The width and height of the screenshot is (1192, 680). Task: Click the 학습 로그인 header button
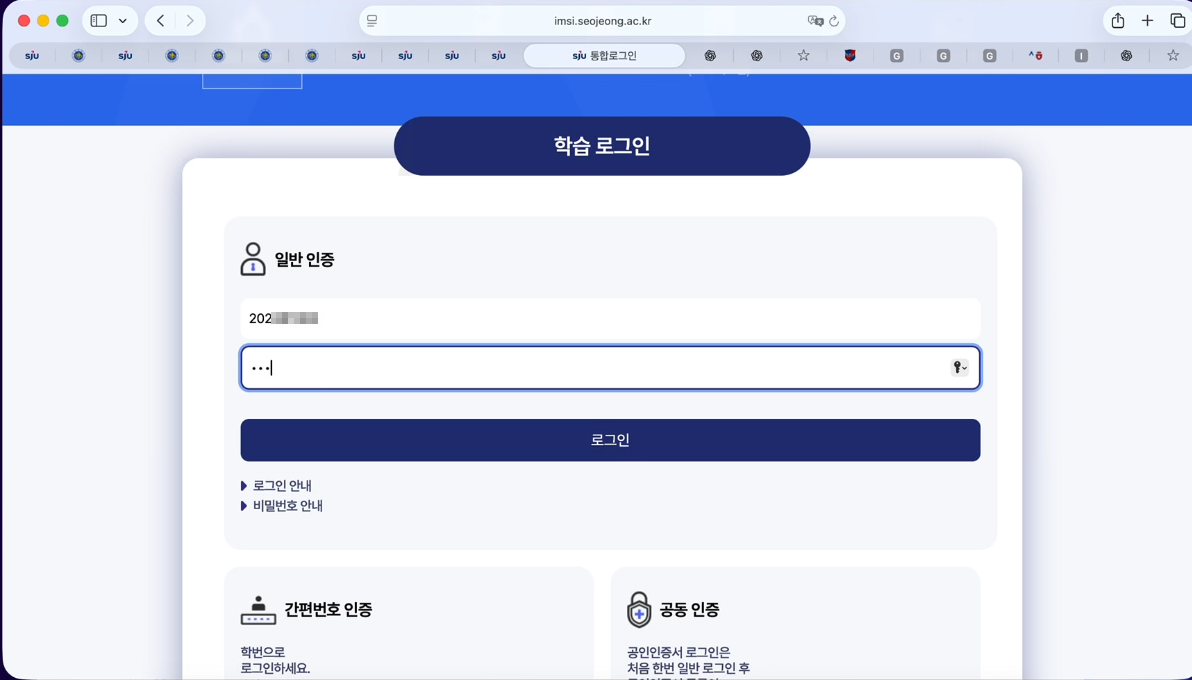(x=602, y=146)
